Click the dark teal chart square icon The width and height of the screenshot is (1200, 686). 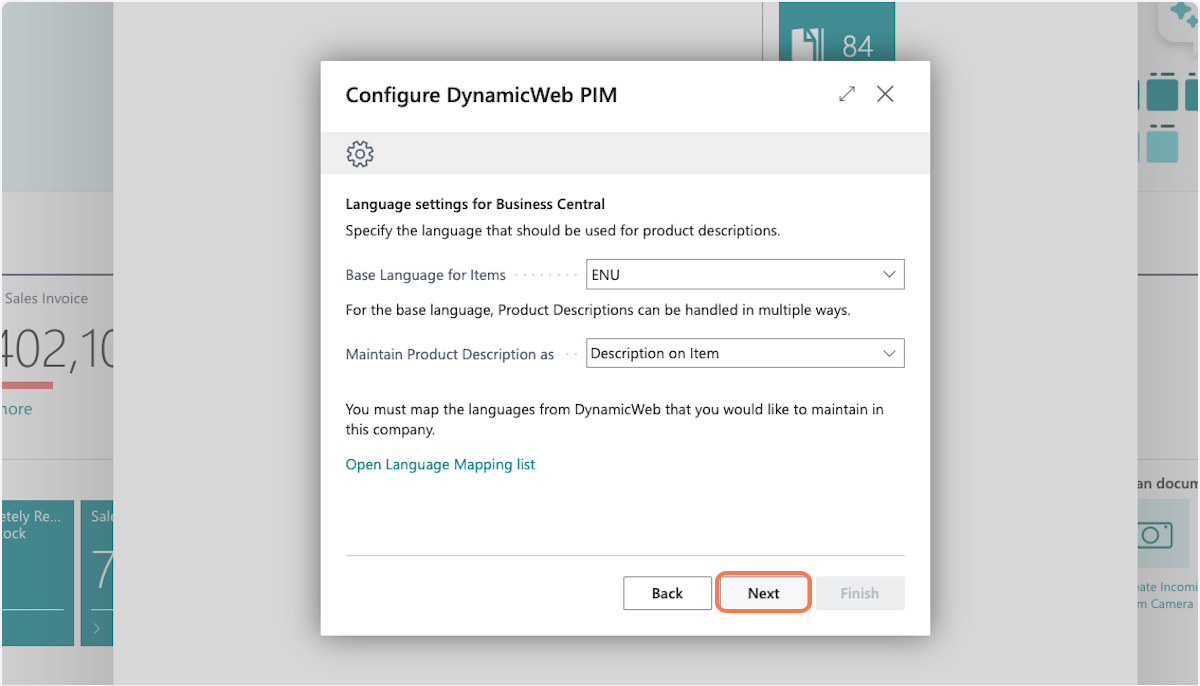pyautogui.click(x=1161, y=93)
